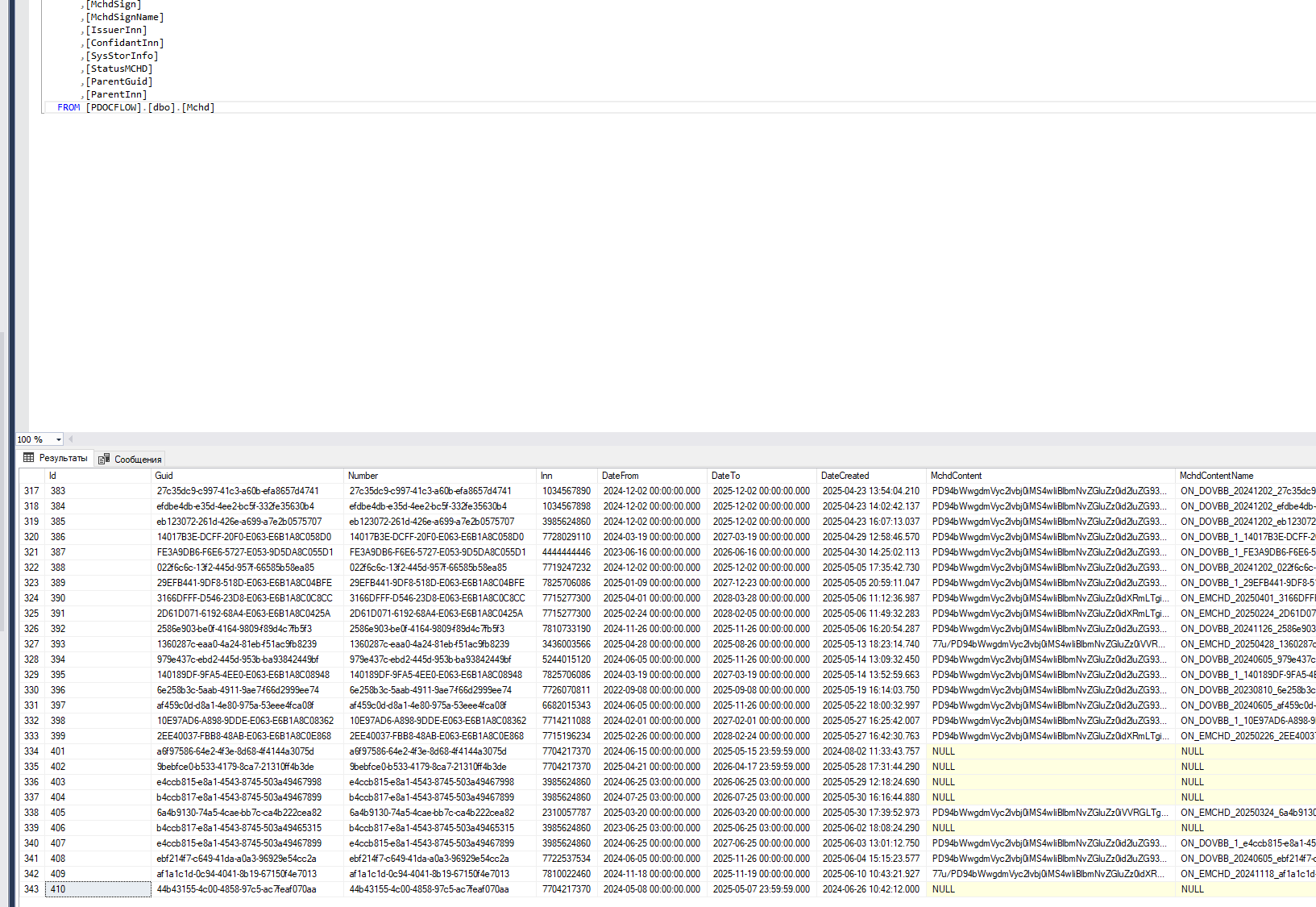Click Number cell in row with Id 392
Image resolution: width=1316 pixels, height=907 pixels.
pyautogui.click(x=441, y=629)
